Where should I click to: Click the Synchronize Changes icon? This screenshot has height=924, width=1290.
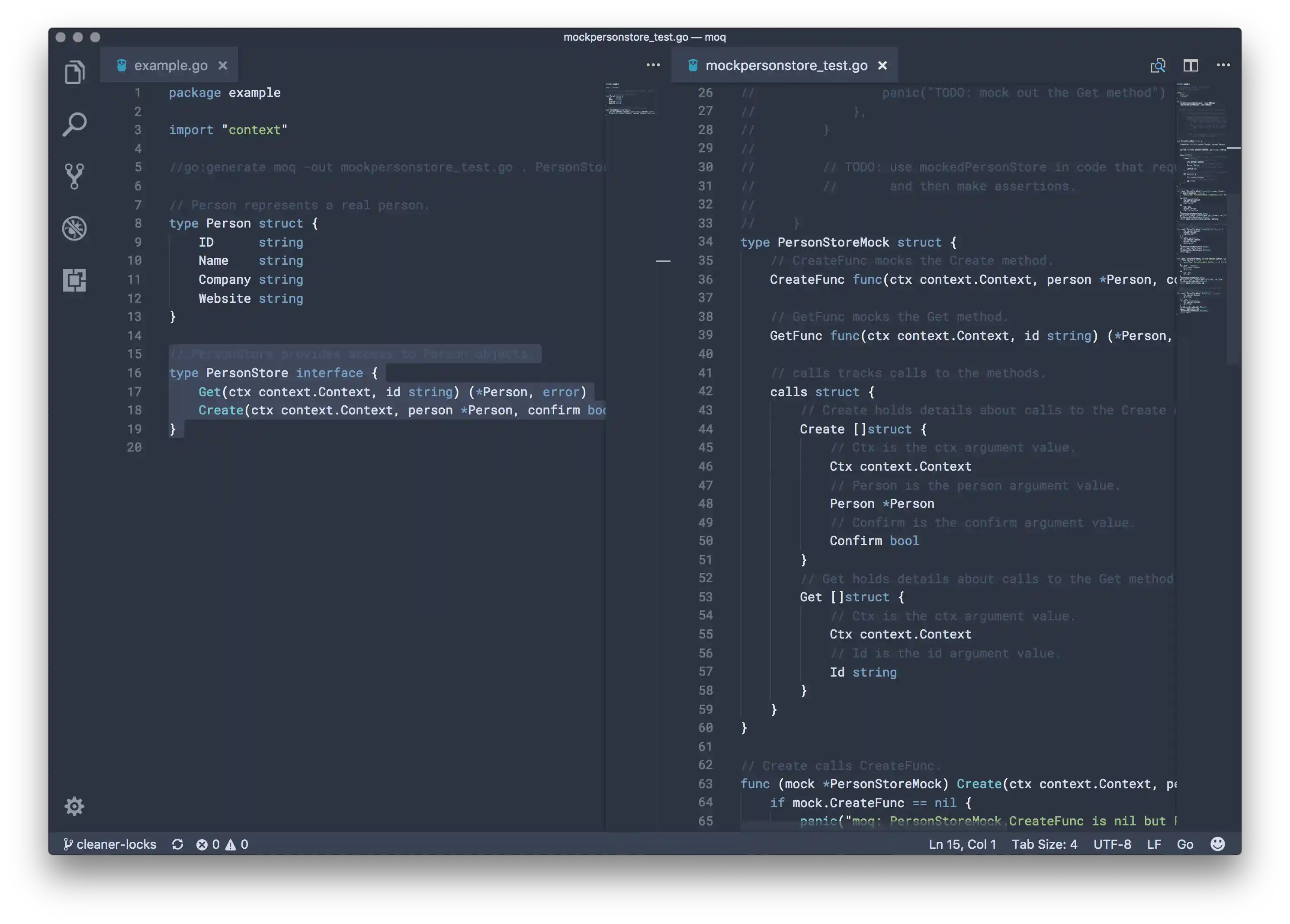(177, 844)
